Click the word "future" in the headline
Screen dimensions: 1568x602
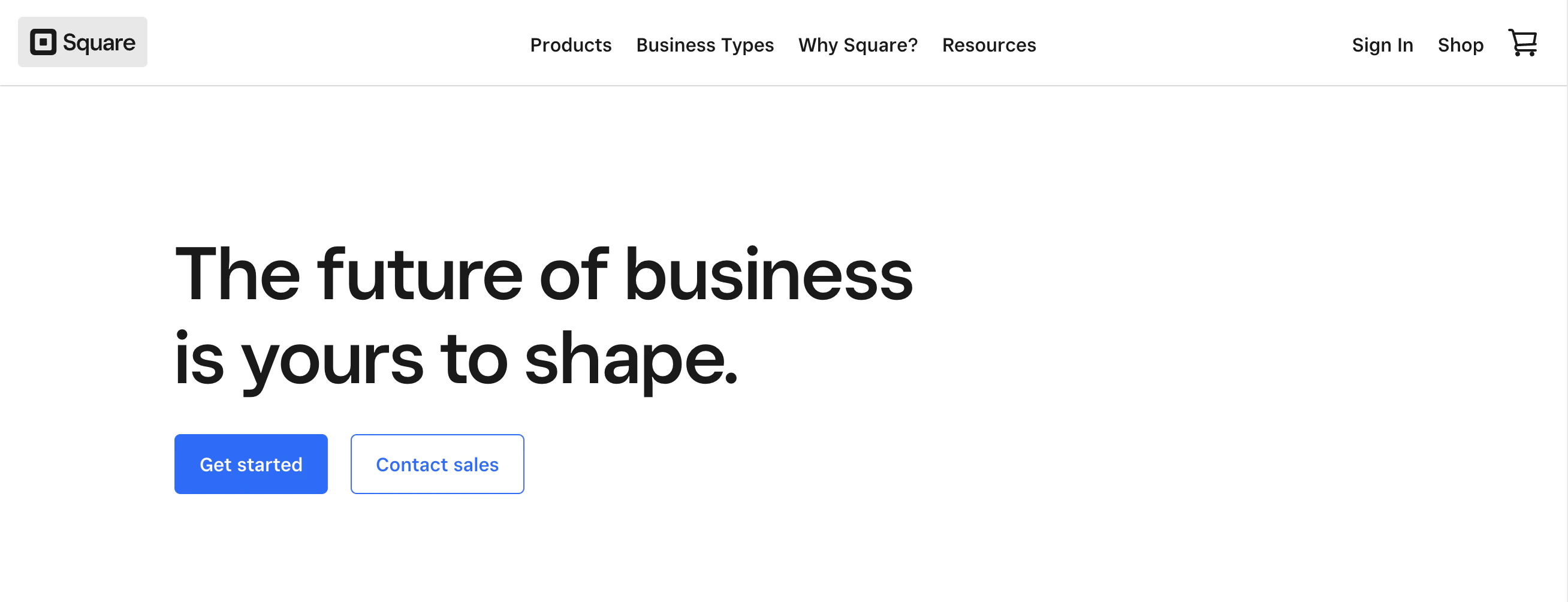click(x=420, y=274)
